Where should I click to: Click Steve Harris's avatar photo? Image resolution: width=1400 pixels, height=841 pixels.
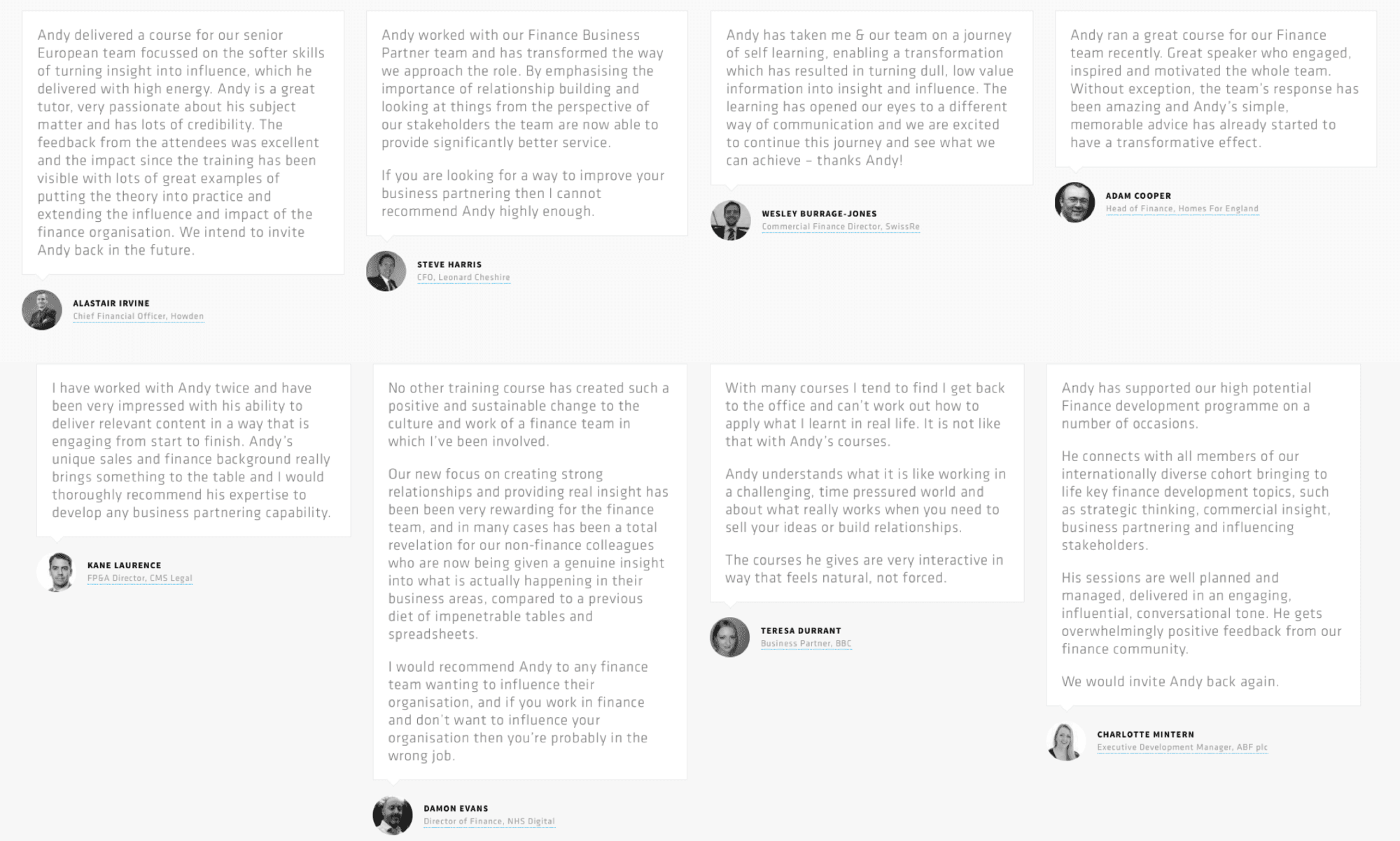click(x=386, y=271)
